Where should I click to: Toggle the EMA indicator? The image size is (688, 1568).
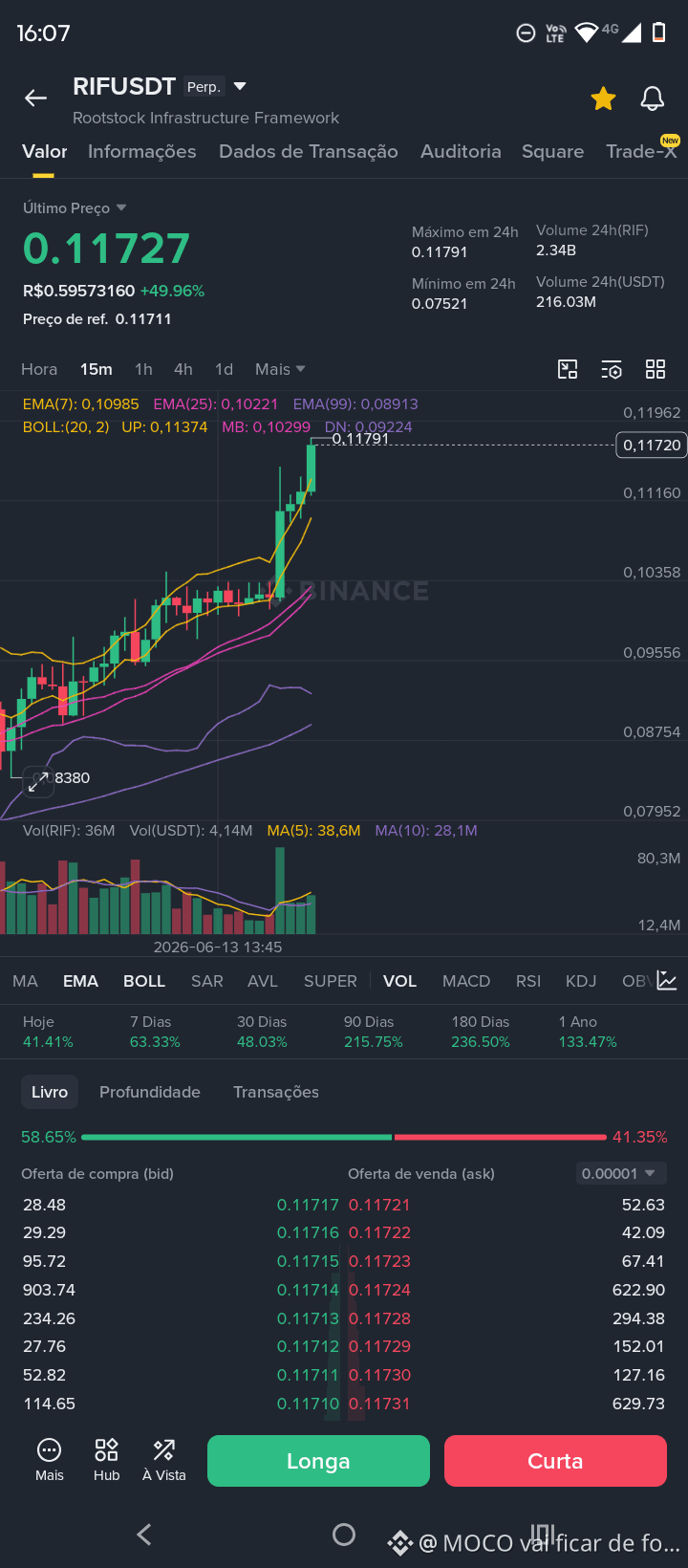click(80, 981)
